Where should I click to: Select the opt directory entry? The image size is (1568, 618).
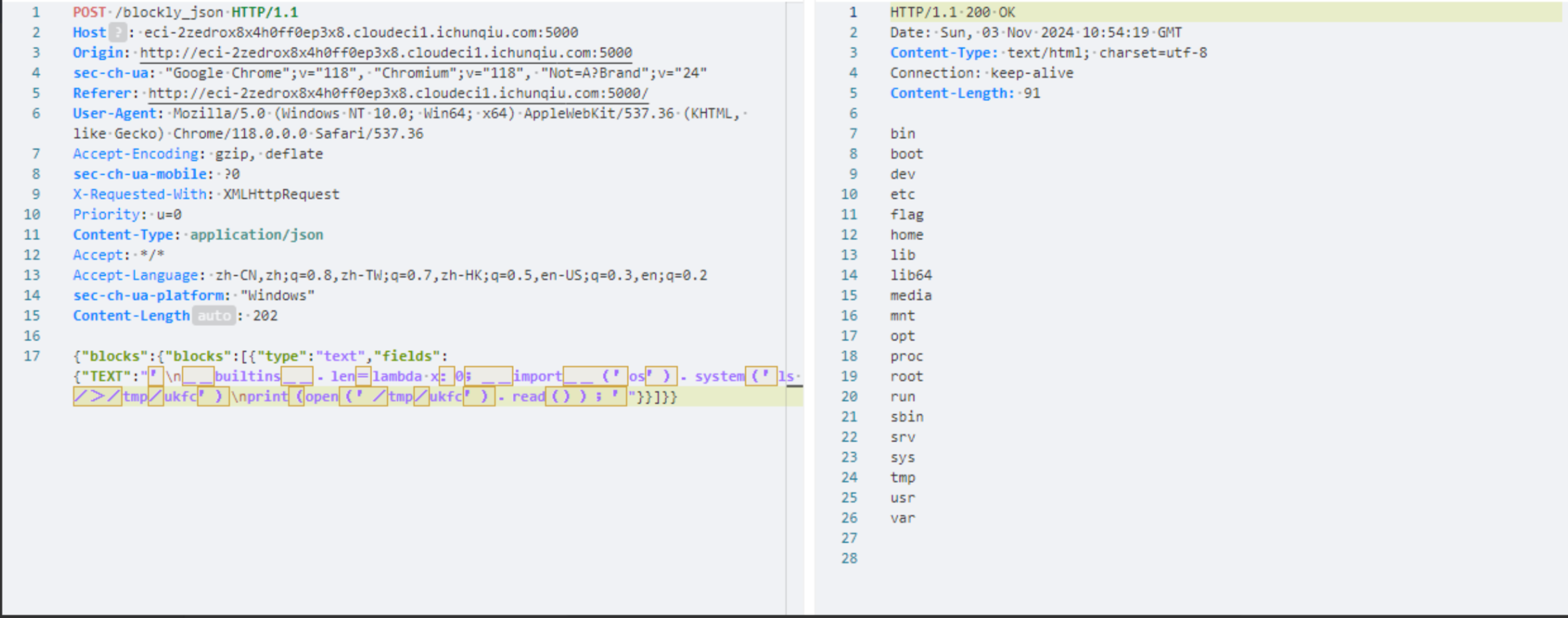[x=903, y=336]
